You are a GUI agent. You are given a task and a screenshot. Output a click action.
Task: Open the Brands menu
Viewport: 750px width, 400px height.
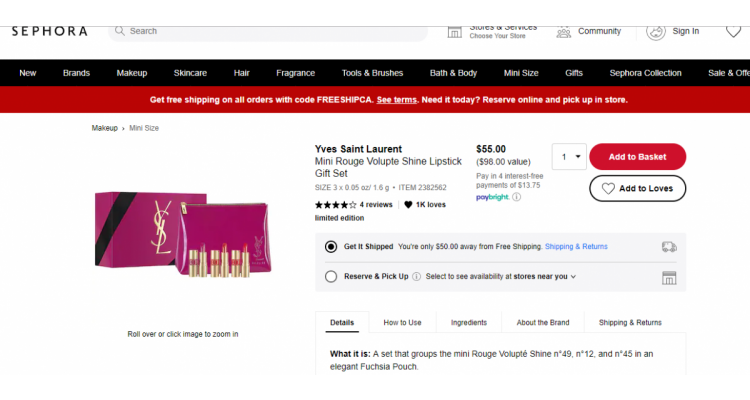click(x=77, y=73)
